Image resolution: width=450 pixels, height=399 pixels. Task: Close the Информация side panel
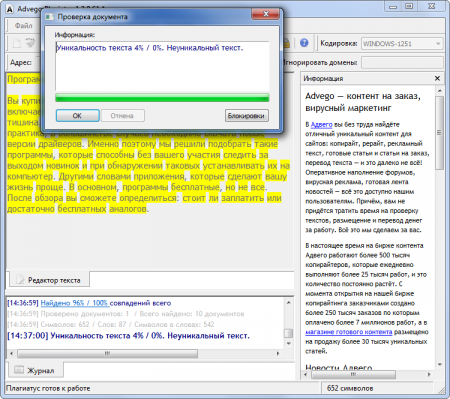[437, 78]
